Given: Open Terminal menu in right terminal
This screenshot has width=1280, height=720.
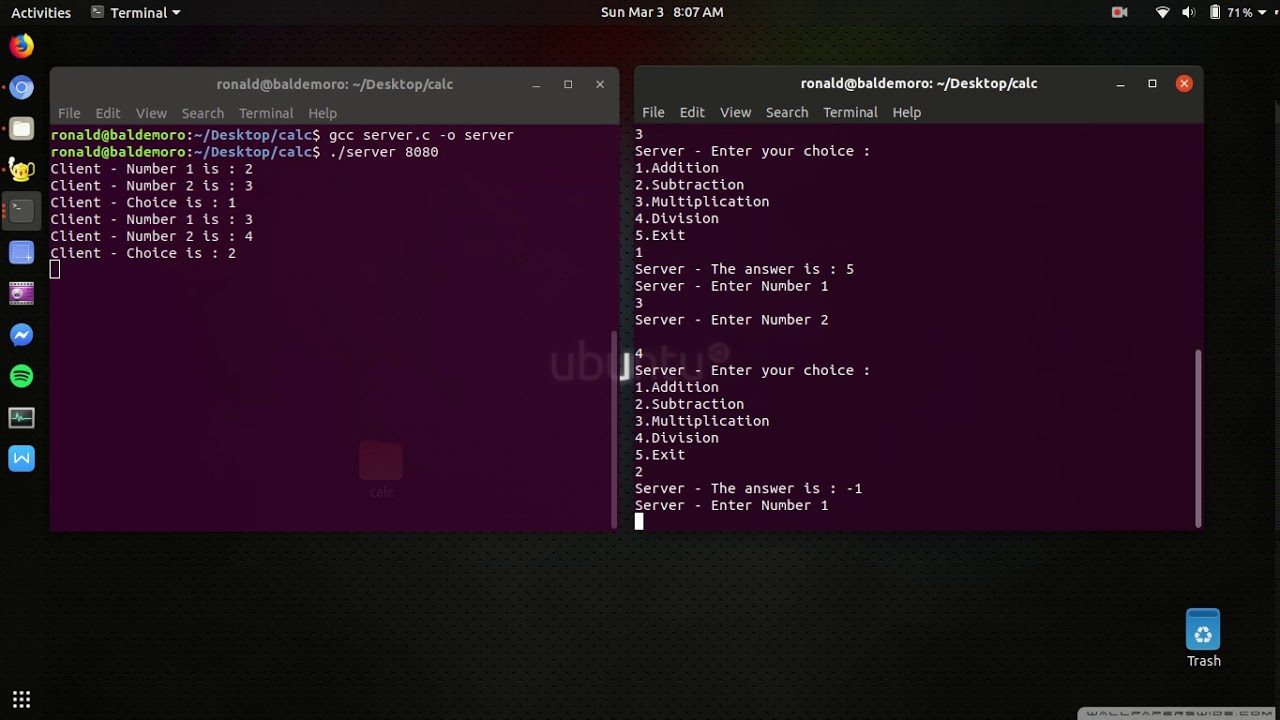Looking at the screenshot, I should [850, 112].
